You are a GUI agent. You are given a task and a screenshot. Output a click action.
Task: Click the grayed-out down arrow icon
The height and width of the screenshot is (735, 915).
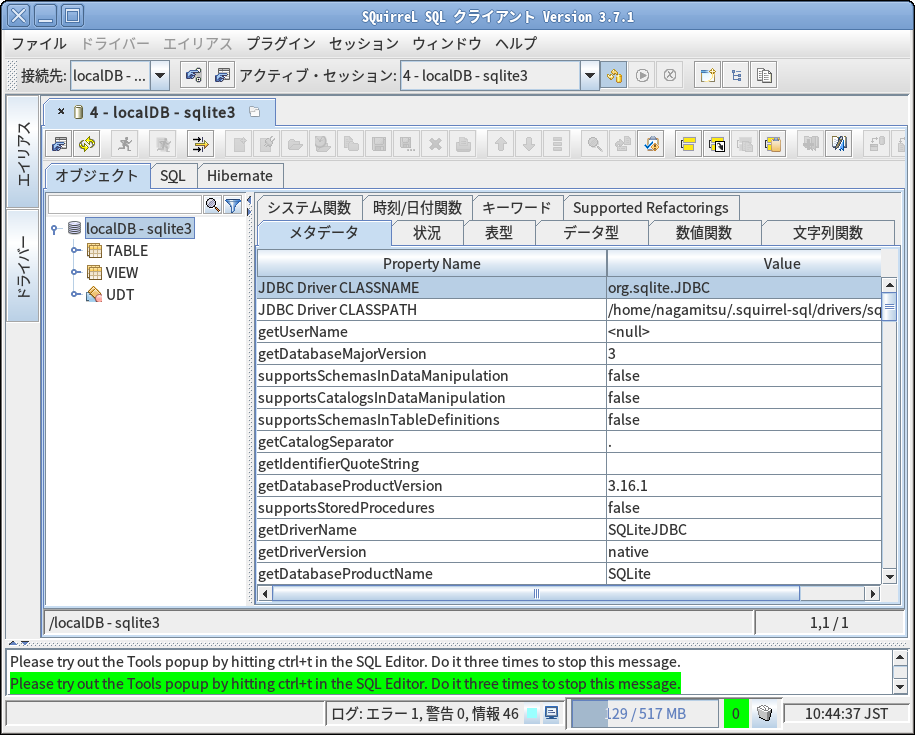pyautogui.click(x=529, y=144)
